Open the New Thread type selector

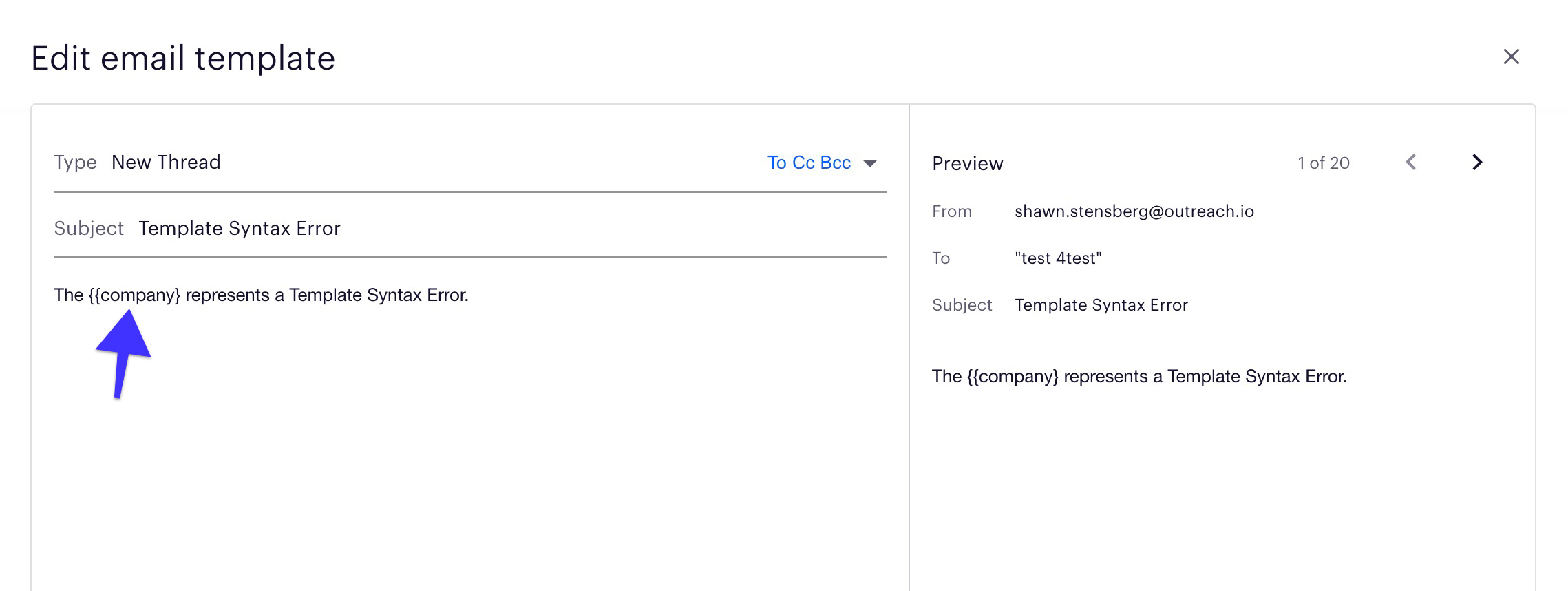click(x=166, y=163)
